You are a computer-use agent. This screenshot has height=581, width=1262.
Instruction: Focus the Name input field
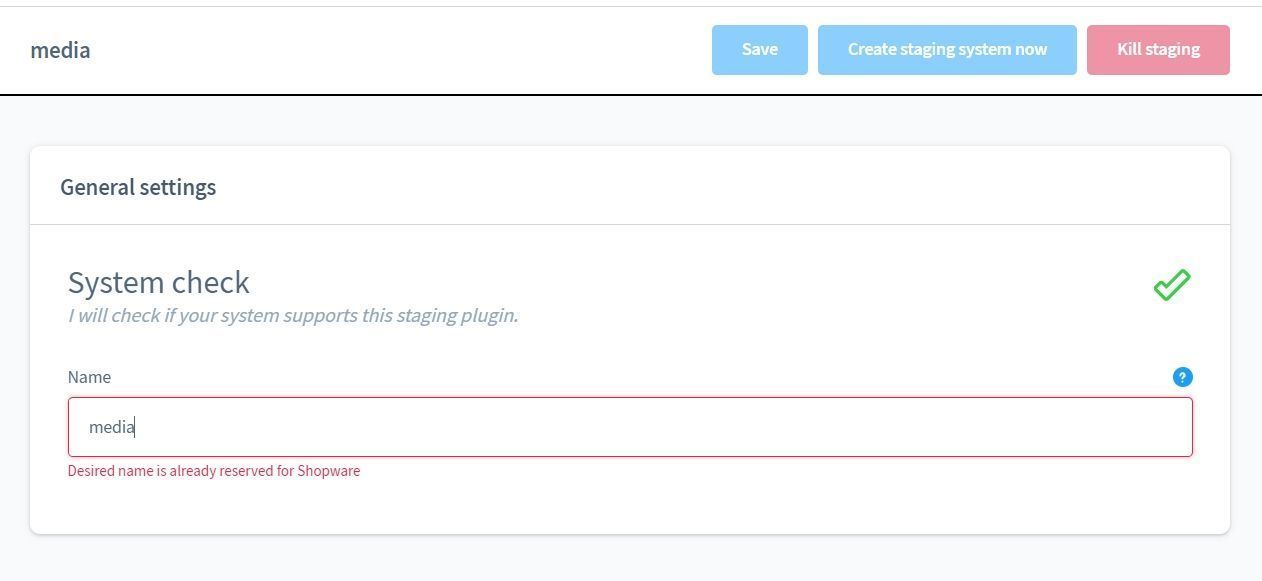(x=630, y=427)
